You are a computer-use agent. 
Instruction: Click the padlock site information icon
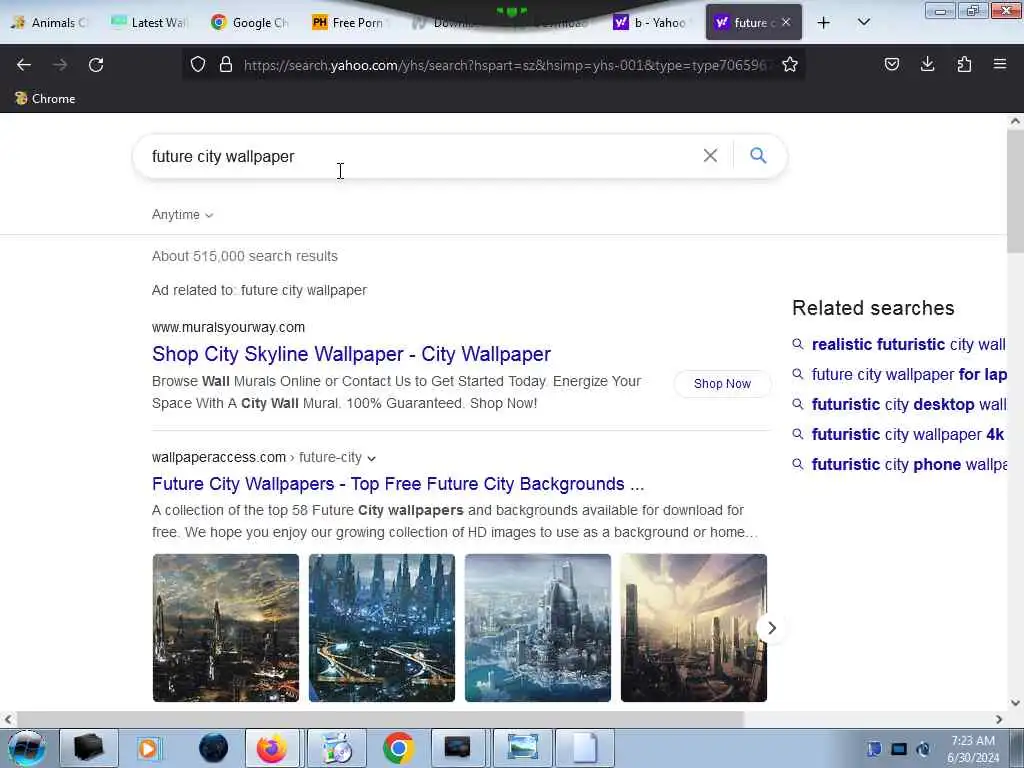pyautogui.click(x=226, y=64)
